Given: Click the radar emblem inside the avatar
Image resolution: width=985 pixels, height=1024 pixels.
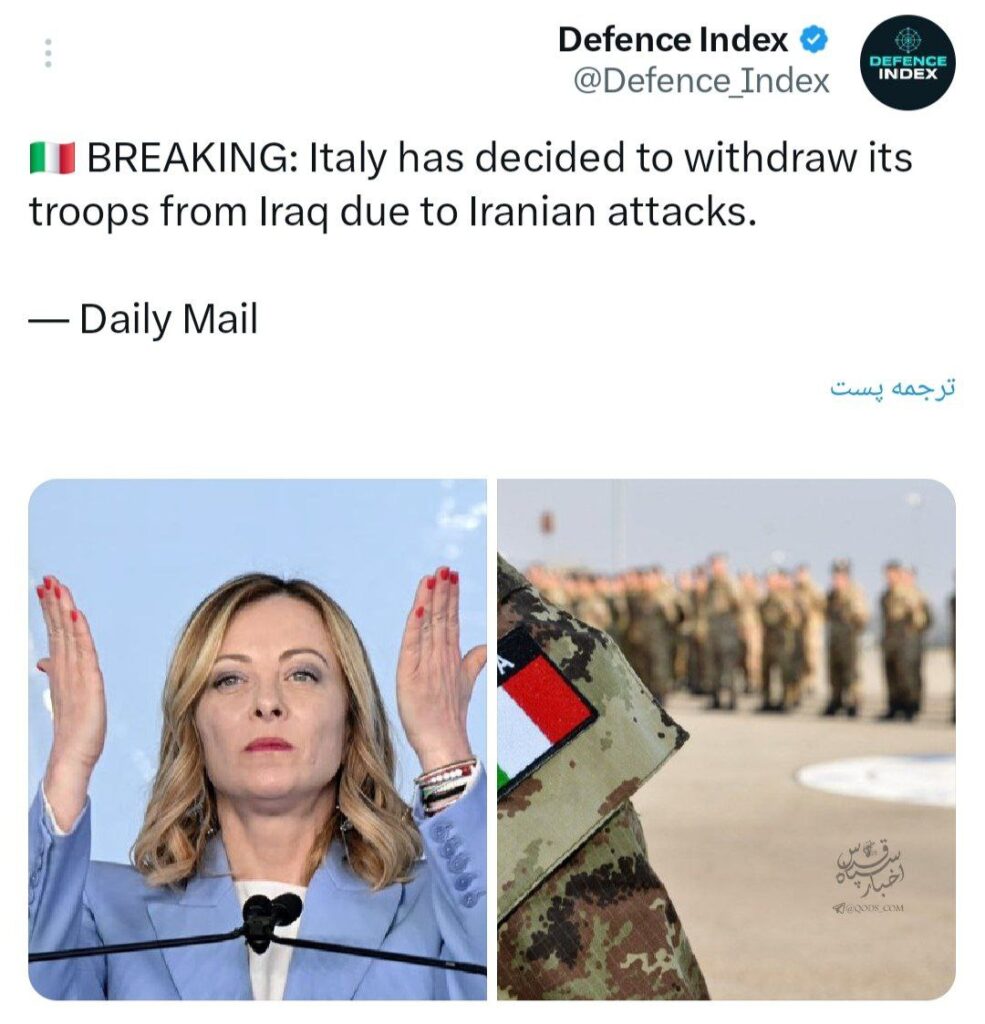Looking at the screenshot, I should point(907,40).
